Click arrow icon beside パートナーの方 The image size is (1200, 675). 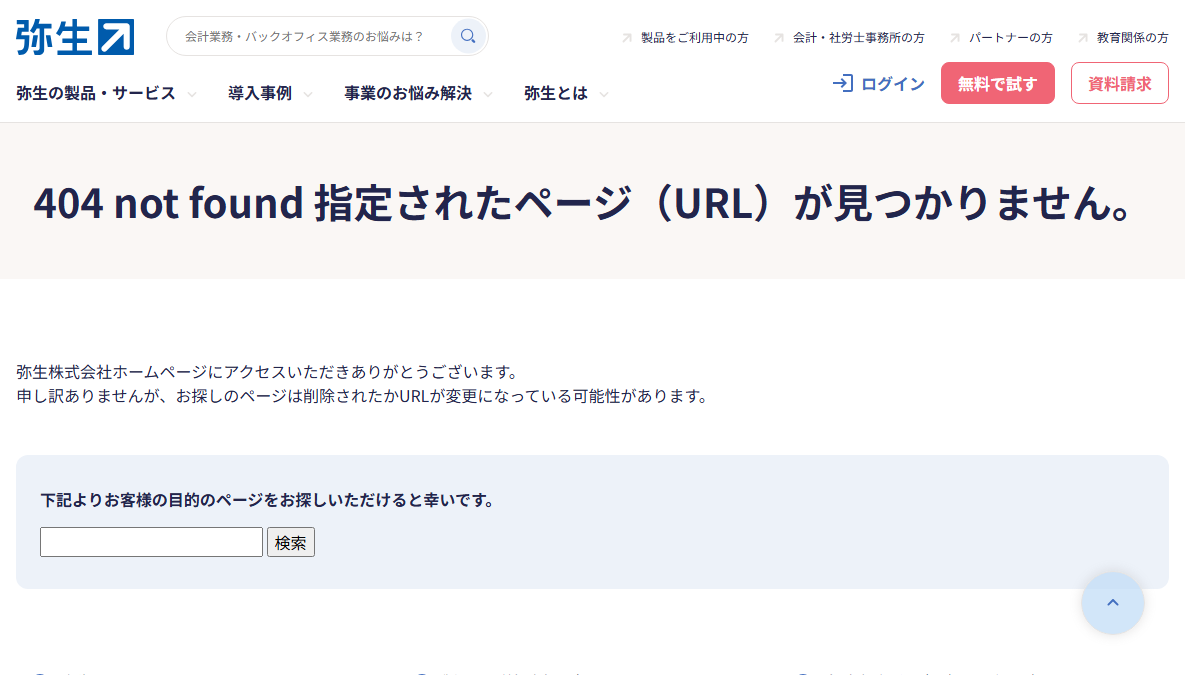coord(955,38)
